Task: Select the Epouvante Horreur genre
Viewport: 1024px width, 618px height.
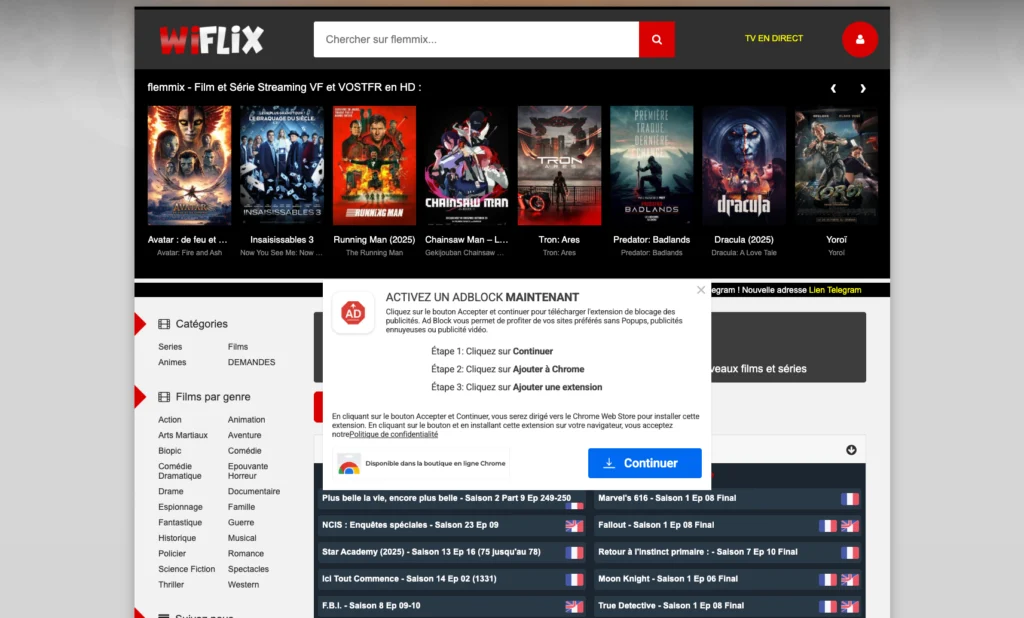Action: 248,471
